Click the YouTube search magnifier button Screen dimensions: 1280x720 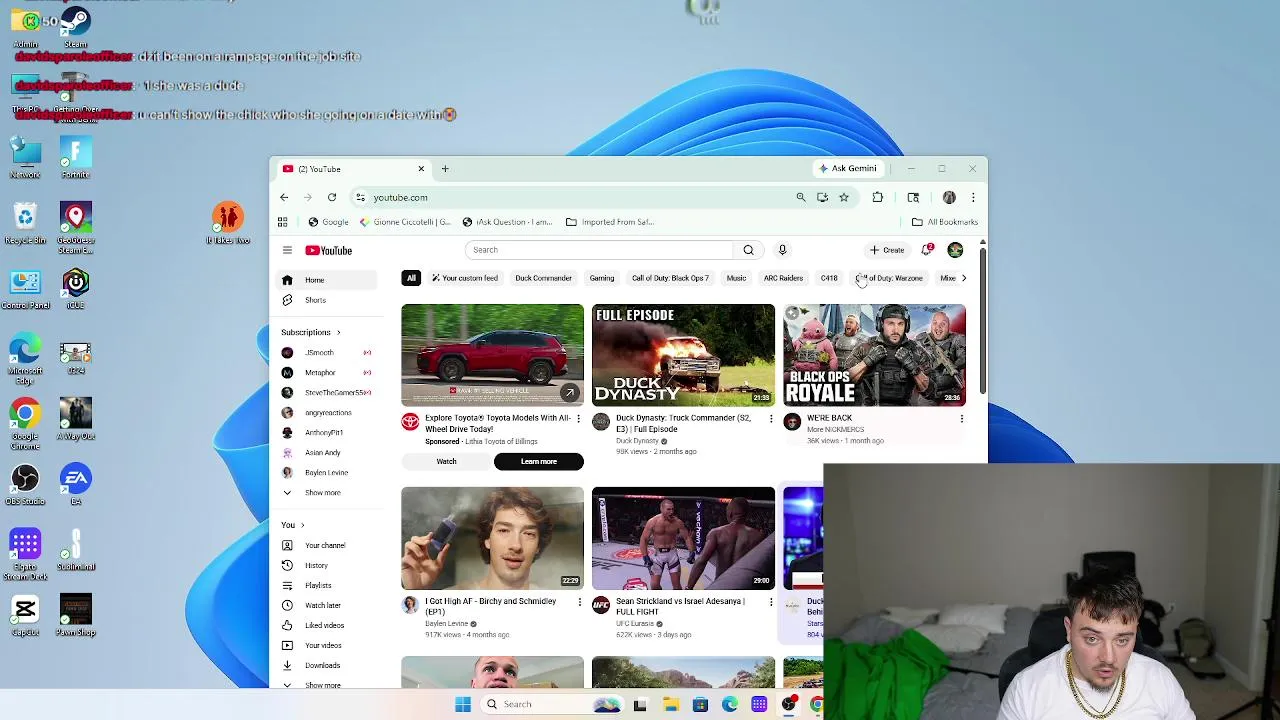(x=748, y=250)
